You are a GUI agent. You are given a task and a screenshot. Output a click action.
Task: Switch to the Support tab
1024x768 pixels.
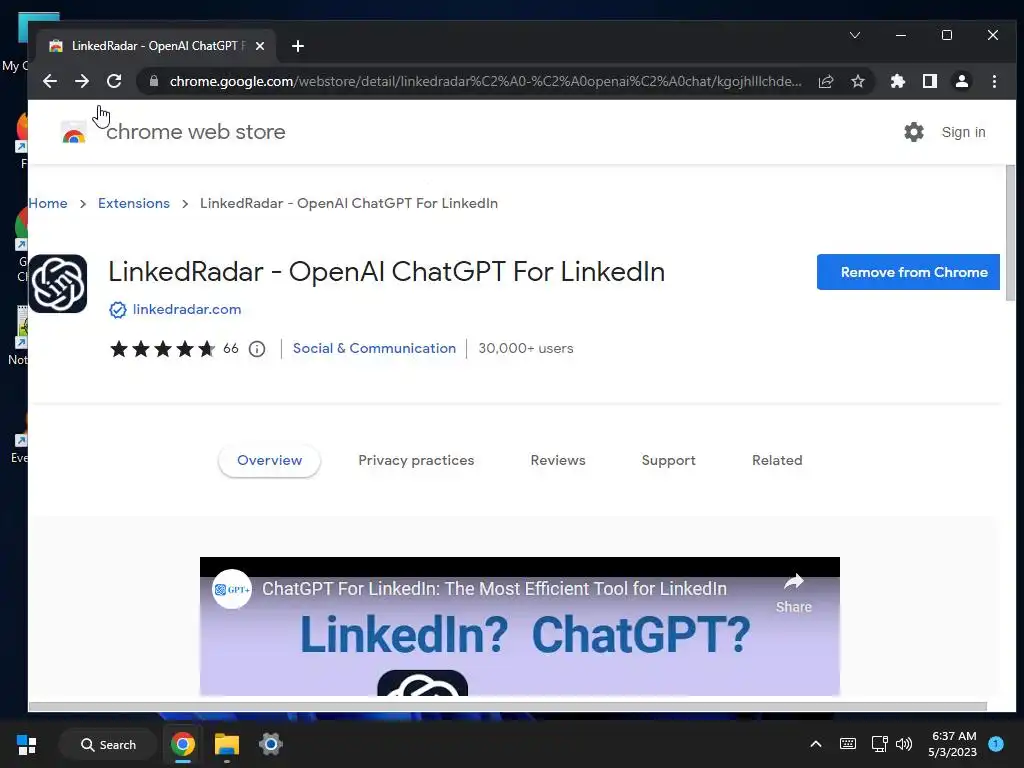(669, 460)
